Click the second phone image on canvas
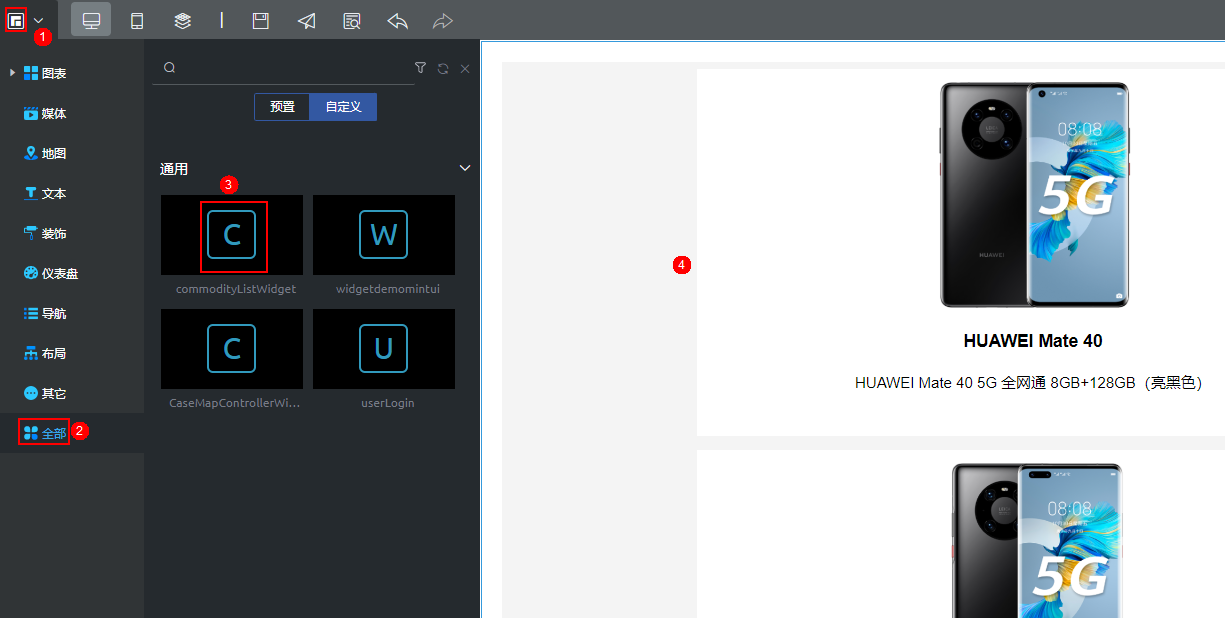1225x618 pixels. coord(1036,540)
